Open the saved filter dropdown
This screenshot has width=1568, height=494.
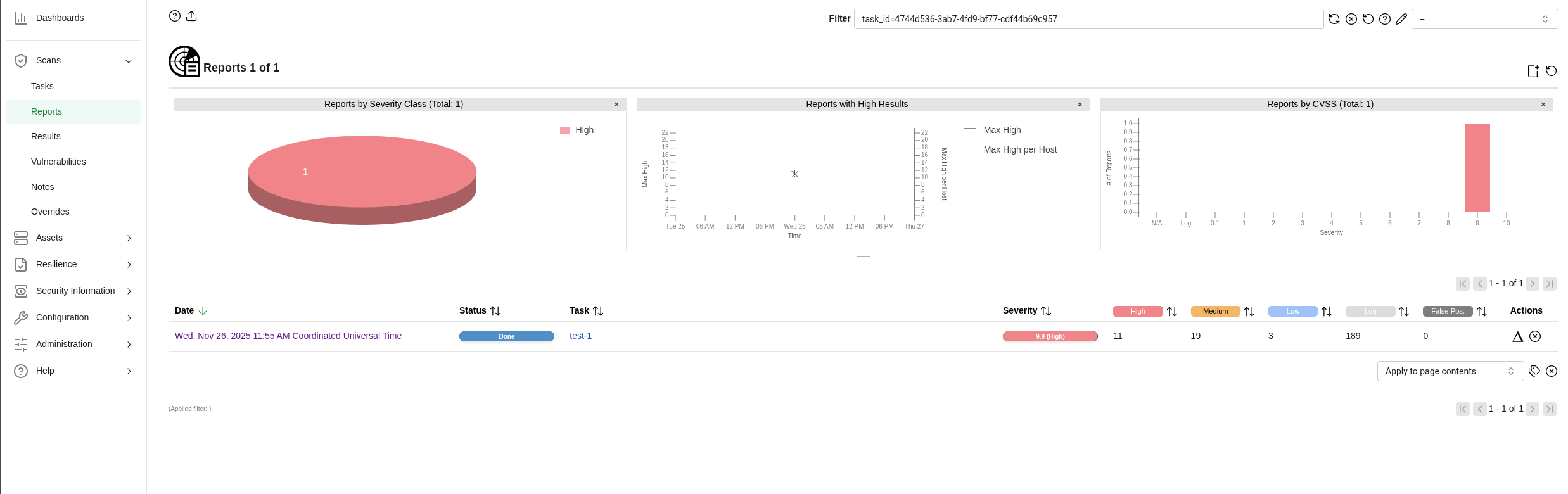(1484, 19)
